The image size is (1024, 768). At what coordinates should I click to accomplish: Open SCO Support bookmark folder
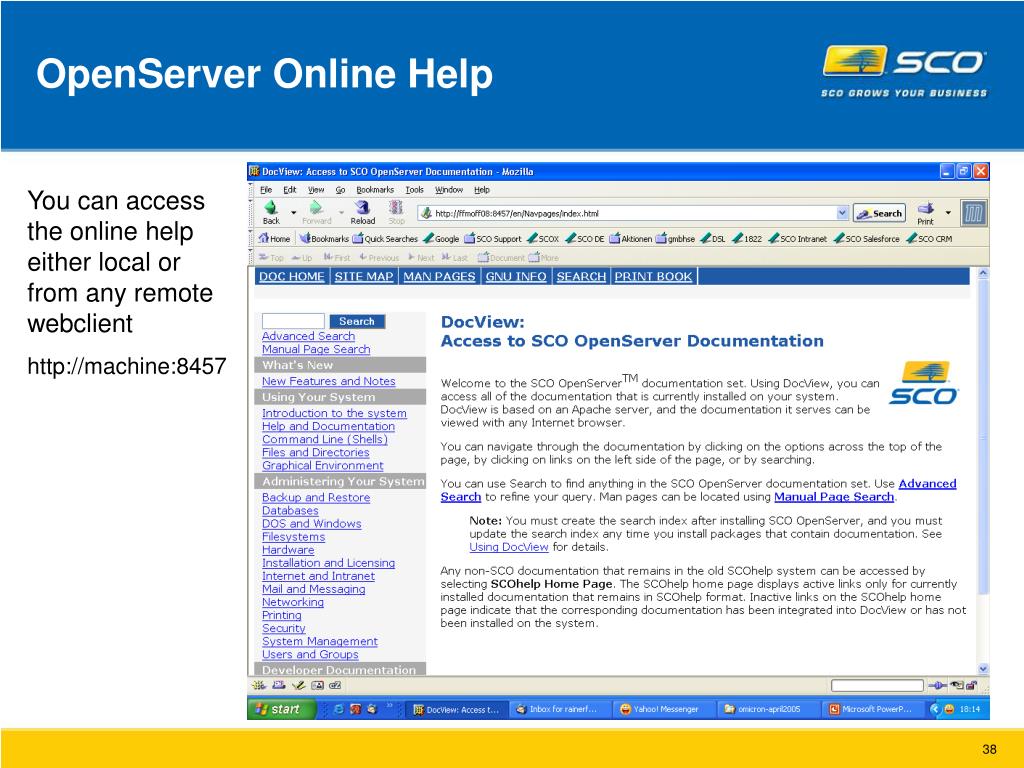tap(492, 238)
